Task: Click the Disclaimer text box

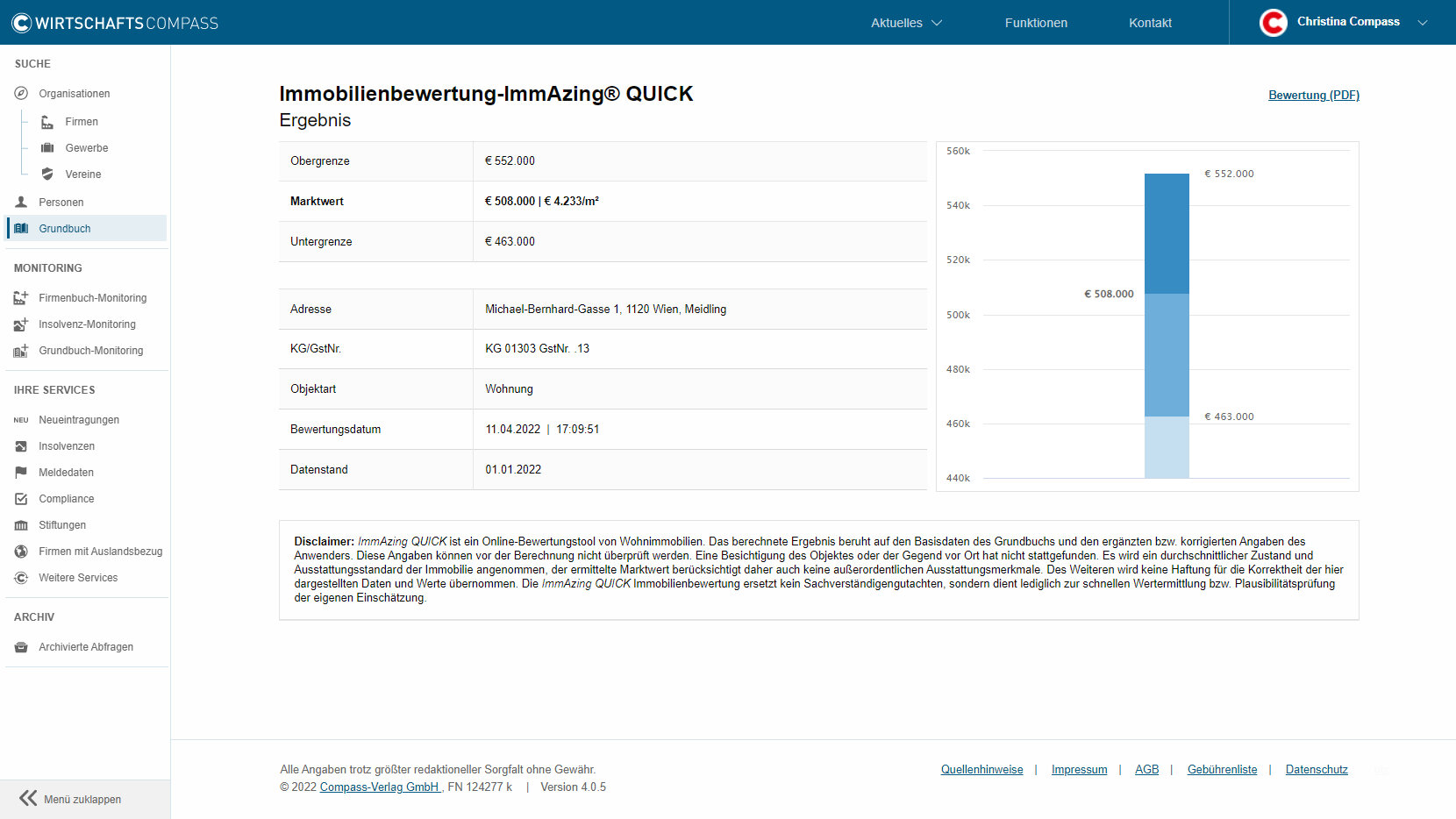Action: point(818,570)
